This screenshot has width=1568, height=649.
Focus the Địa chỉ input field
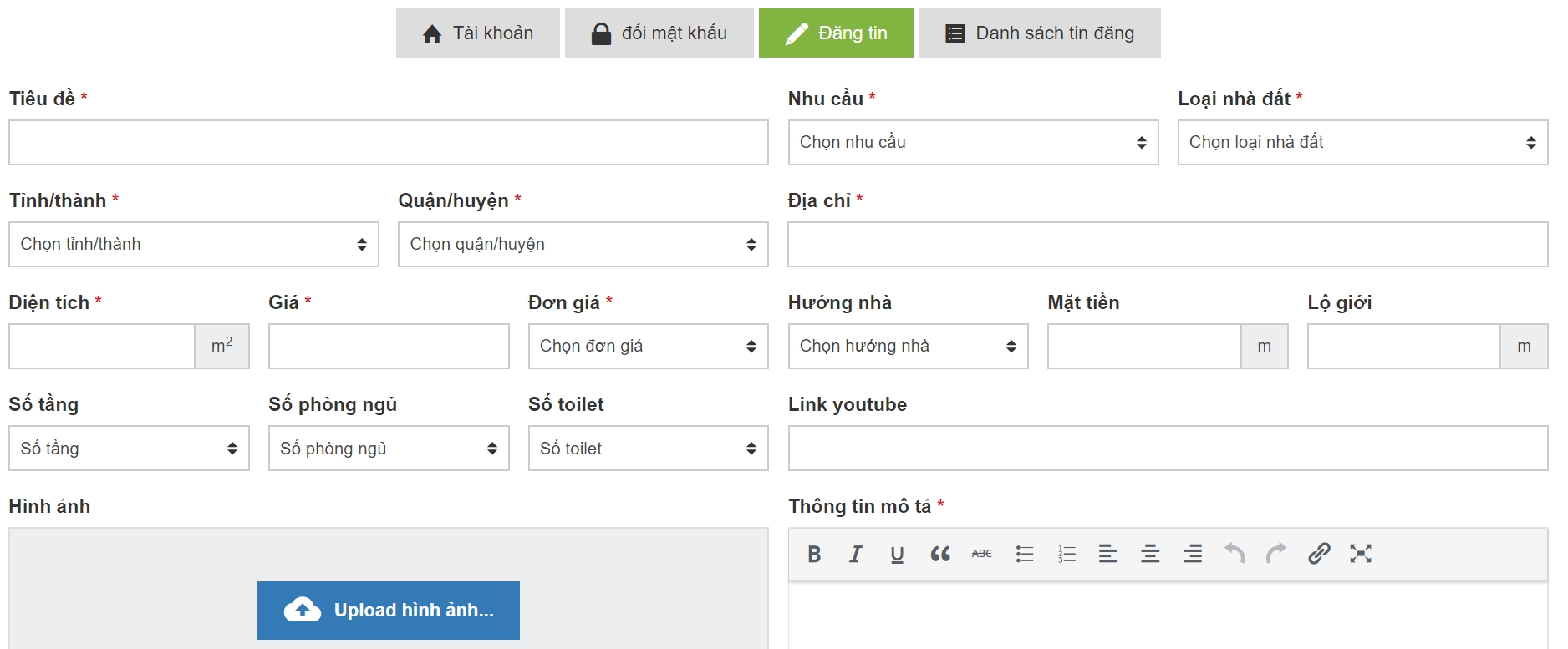pyautogui.click(x=1168, y=245)
